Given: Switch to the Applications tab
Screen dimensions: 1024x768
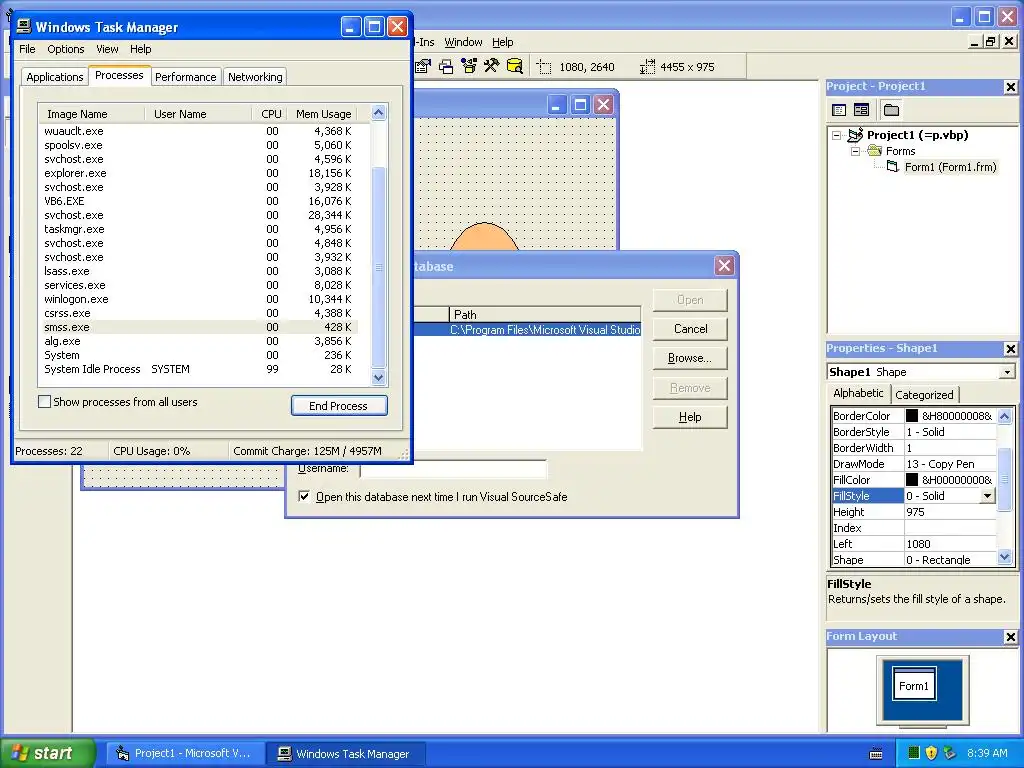Looking at the screenshot, I should pyautogui.click(x=55, y=76).
